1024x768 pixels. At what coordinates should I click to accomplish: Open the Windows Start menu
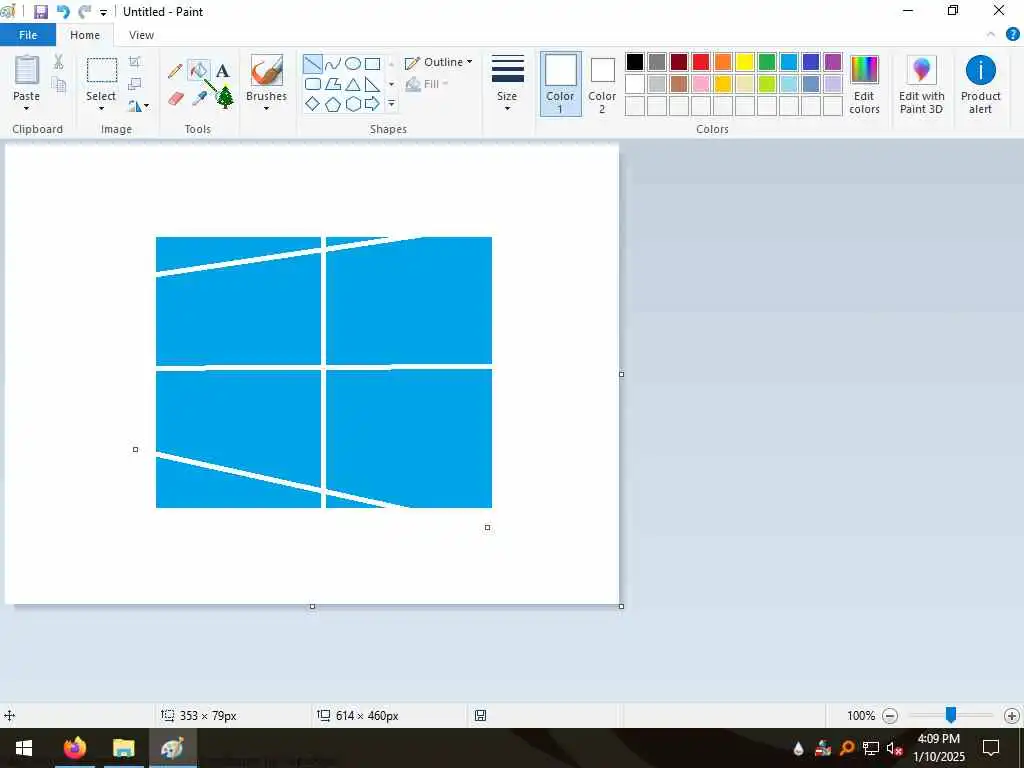click(x=24, y=748)
